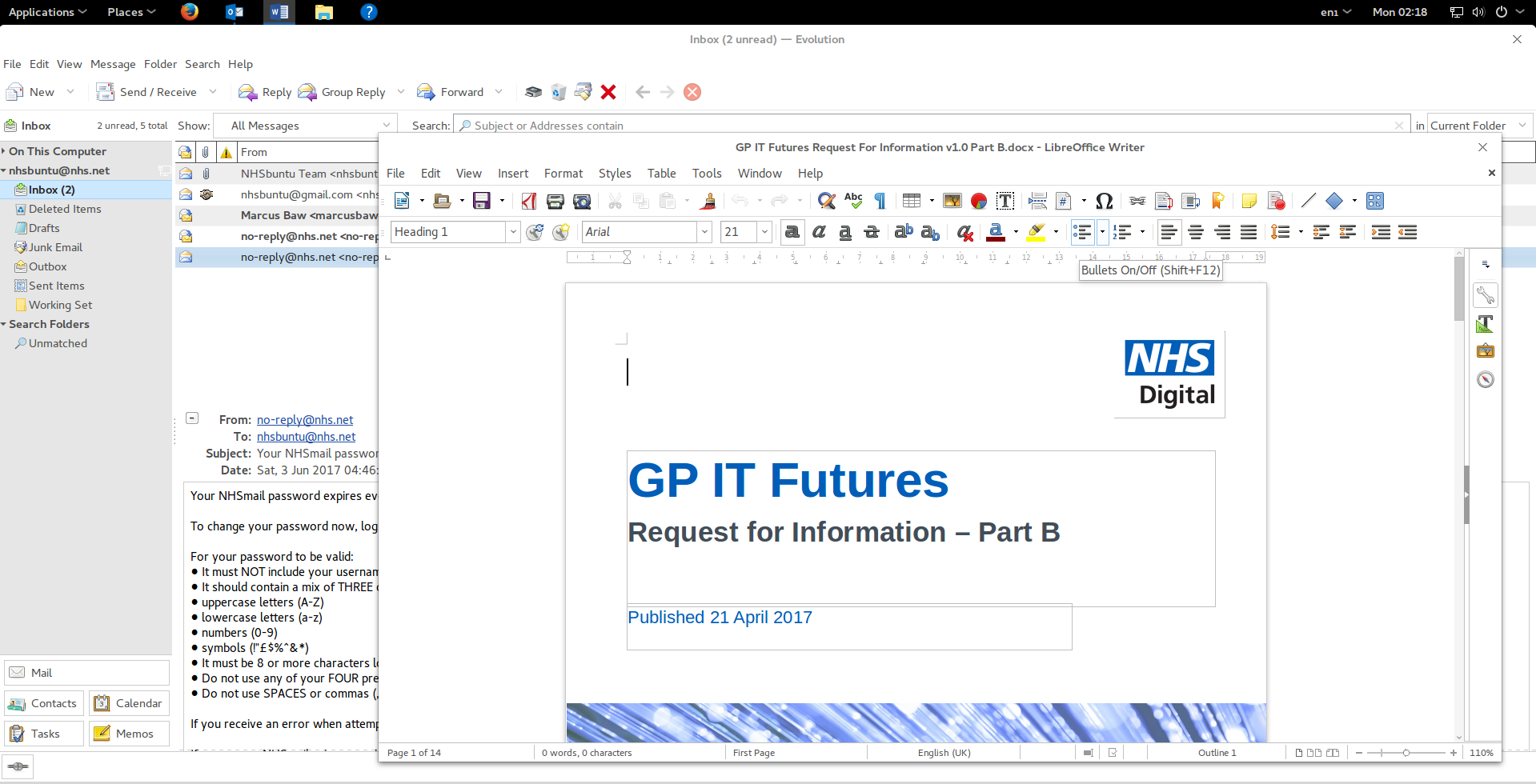1536x784 pixels.
Task: Toggle Formatting Marks pilcrow icon
Action: 880,201
